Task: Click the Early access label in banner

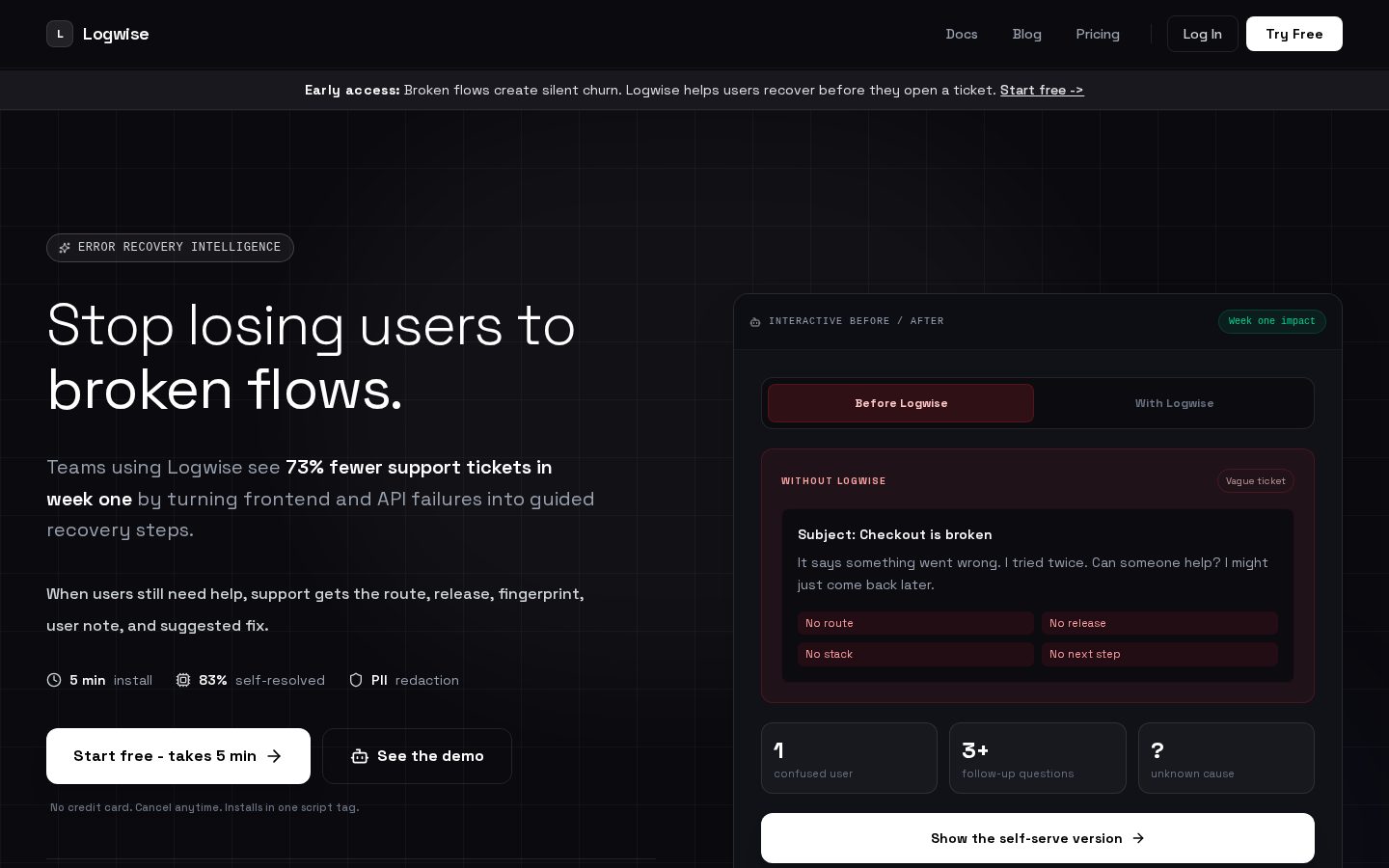Action: click(x=352, y=90)
